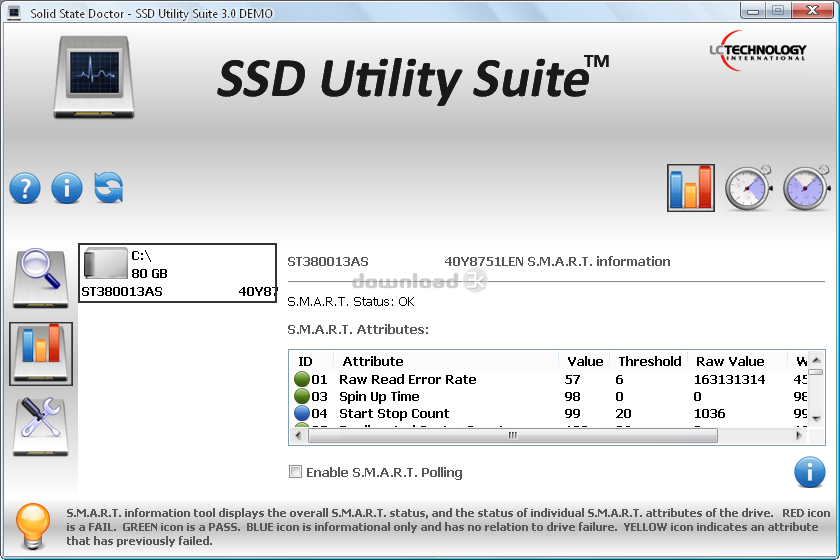Click raw value 163131314

tap(729, 379)
